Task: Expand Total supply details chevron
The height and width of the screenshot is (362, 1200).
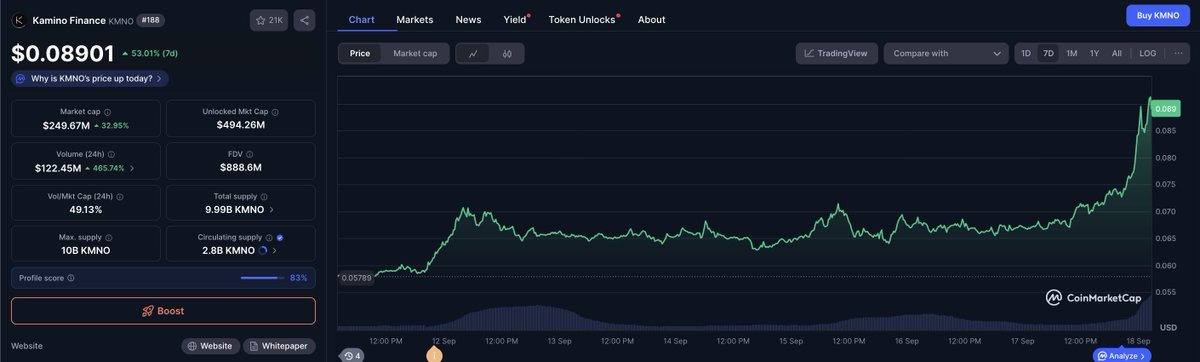Action: (272, 210)
